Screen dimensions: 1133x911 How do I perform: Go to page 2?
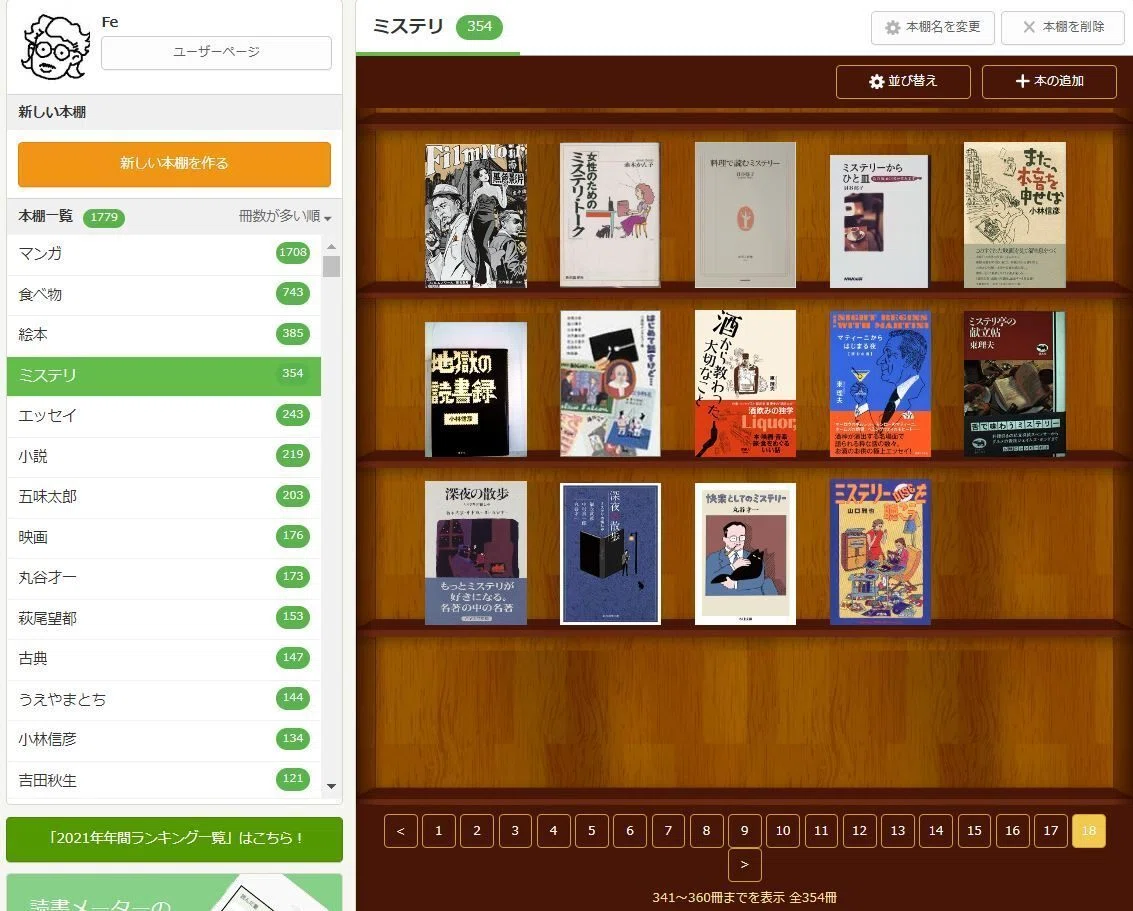[x=477, y=831]
